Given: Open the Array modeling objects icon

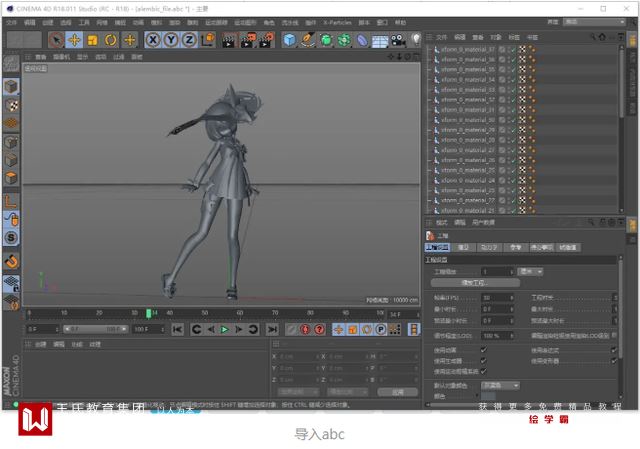Looking at the screenshot, I should point(344,40).
